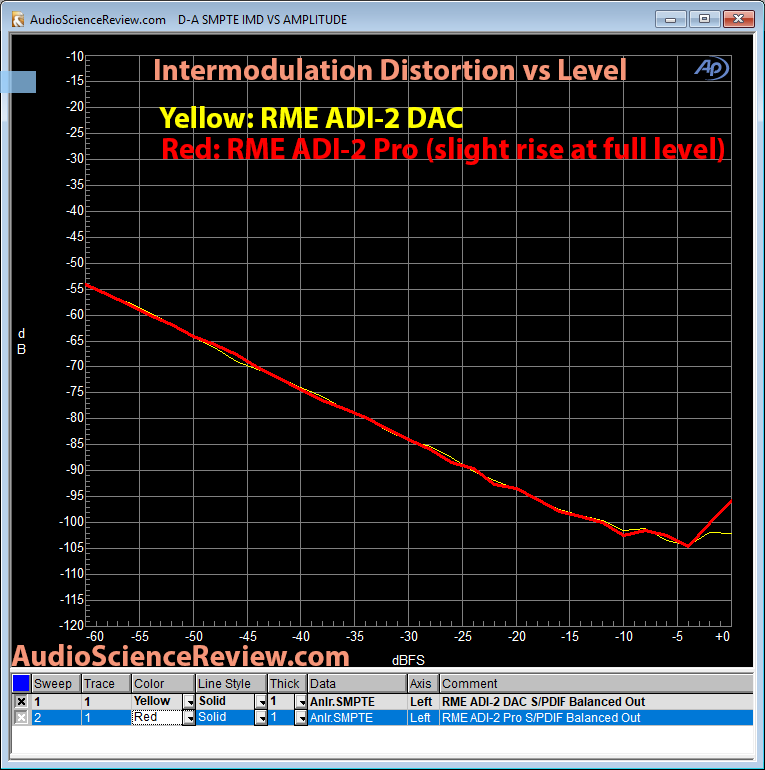Click the Comment column header
765x770 pixels.
click(596, 684)
